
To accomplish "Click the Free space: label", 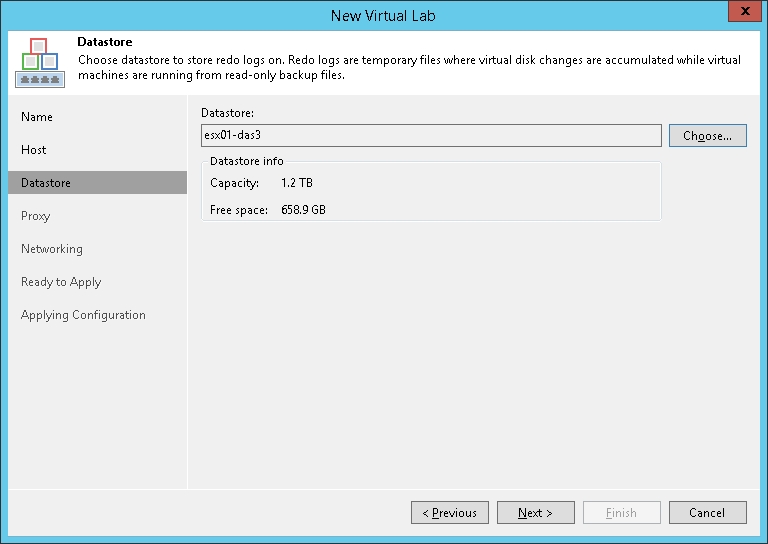I will [239, 210].
